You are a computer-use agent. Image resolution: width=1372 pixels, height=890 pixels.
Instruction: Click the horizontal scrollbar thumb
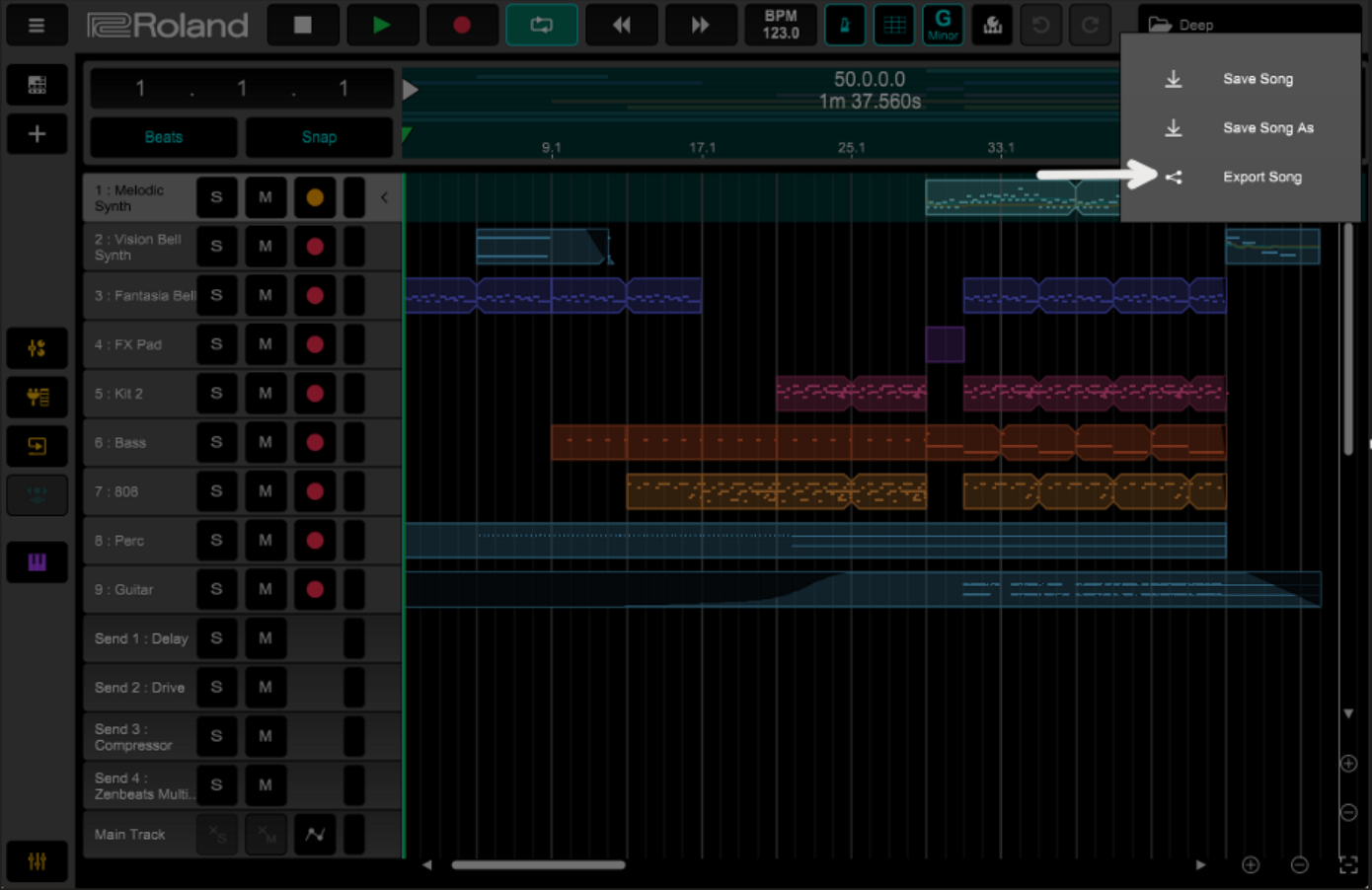point(538,865)
